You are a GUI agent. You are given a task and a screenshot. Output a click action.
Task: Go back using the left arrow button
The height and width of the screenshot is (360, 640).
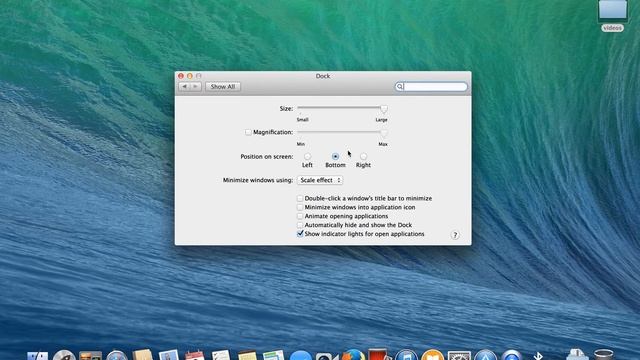click(x=184, y=87)
